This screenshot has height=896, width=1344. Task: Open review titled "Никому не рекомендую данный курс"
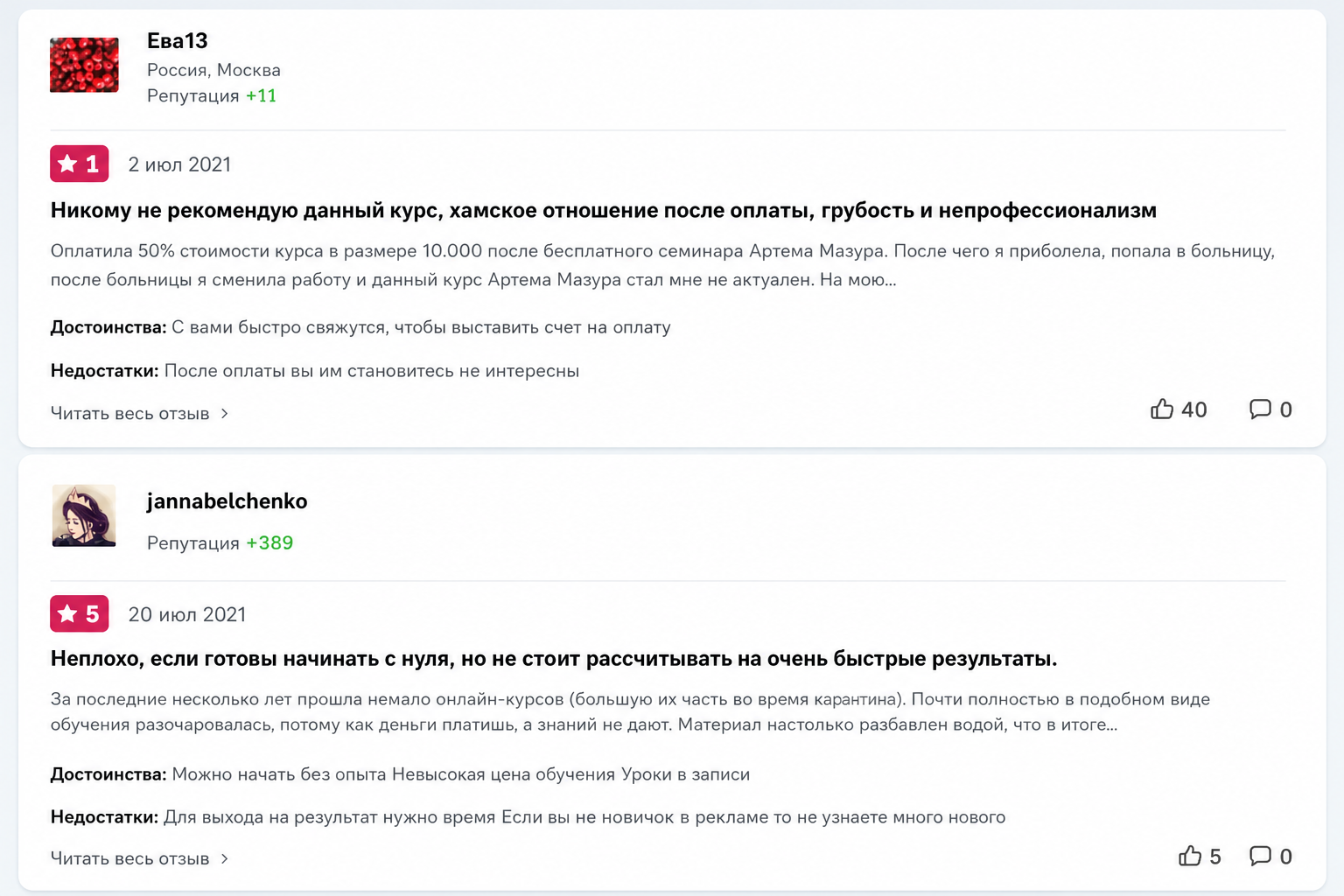point(604,210)
